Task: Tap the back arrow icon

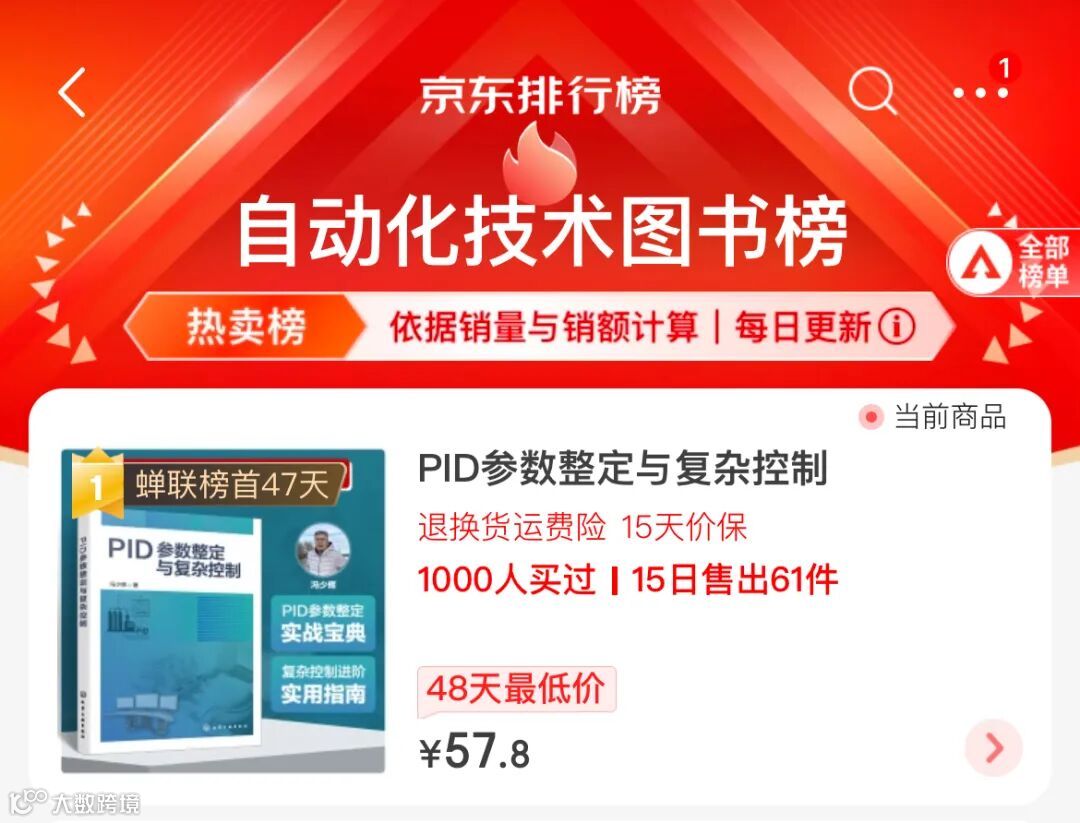Action: point(72,92)
